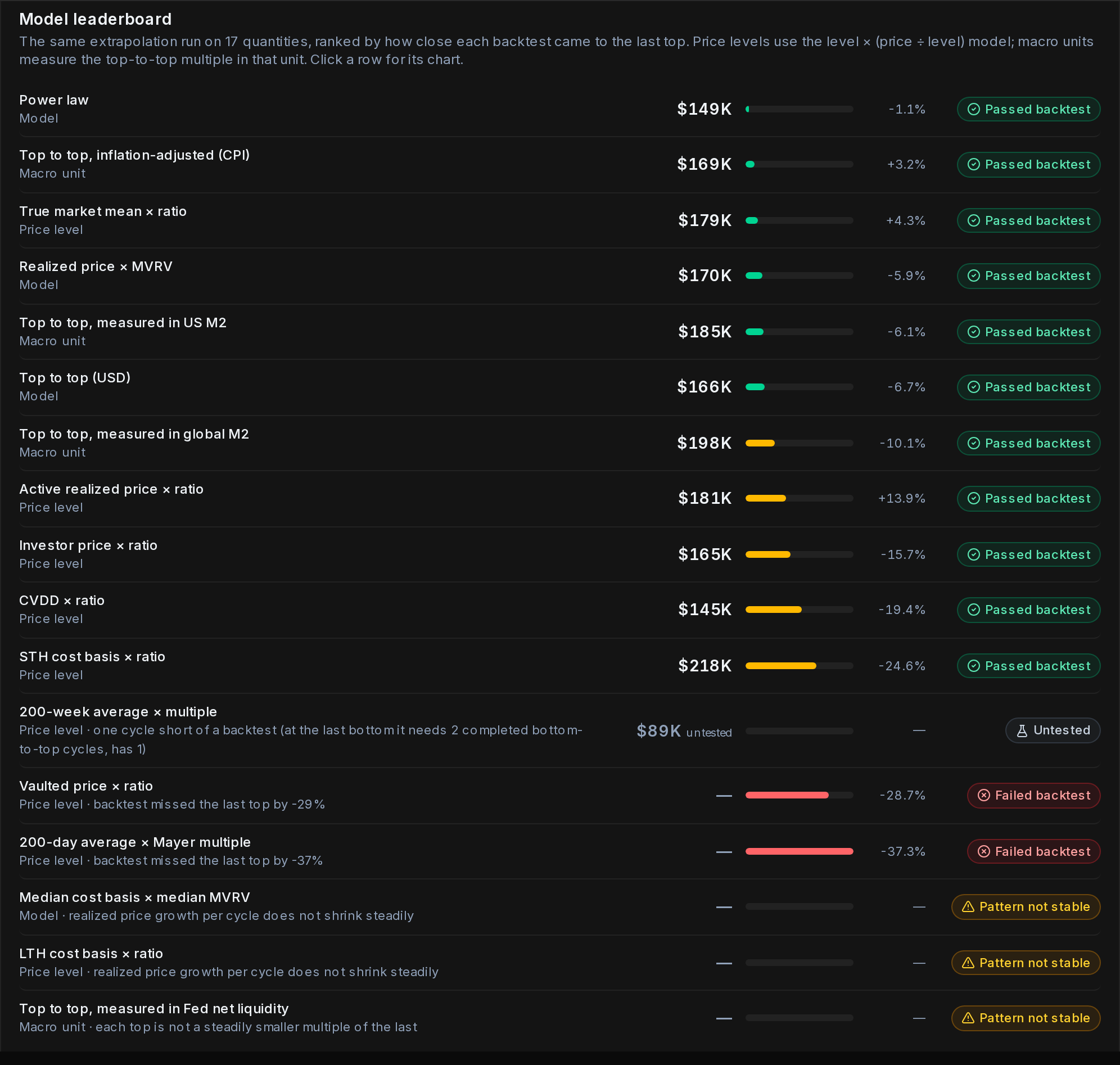The height and width of the screenshot is (1065, 1120).
Task: Click Top to top, Fed net liquidity title
Action: tap(154, 1009)
